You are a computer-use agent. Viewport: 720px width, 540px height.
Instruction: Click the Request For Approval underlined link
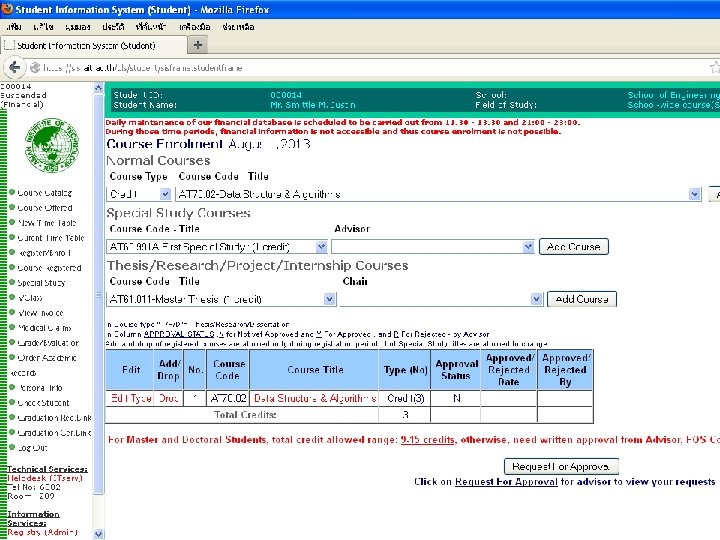tap(506, 482)
